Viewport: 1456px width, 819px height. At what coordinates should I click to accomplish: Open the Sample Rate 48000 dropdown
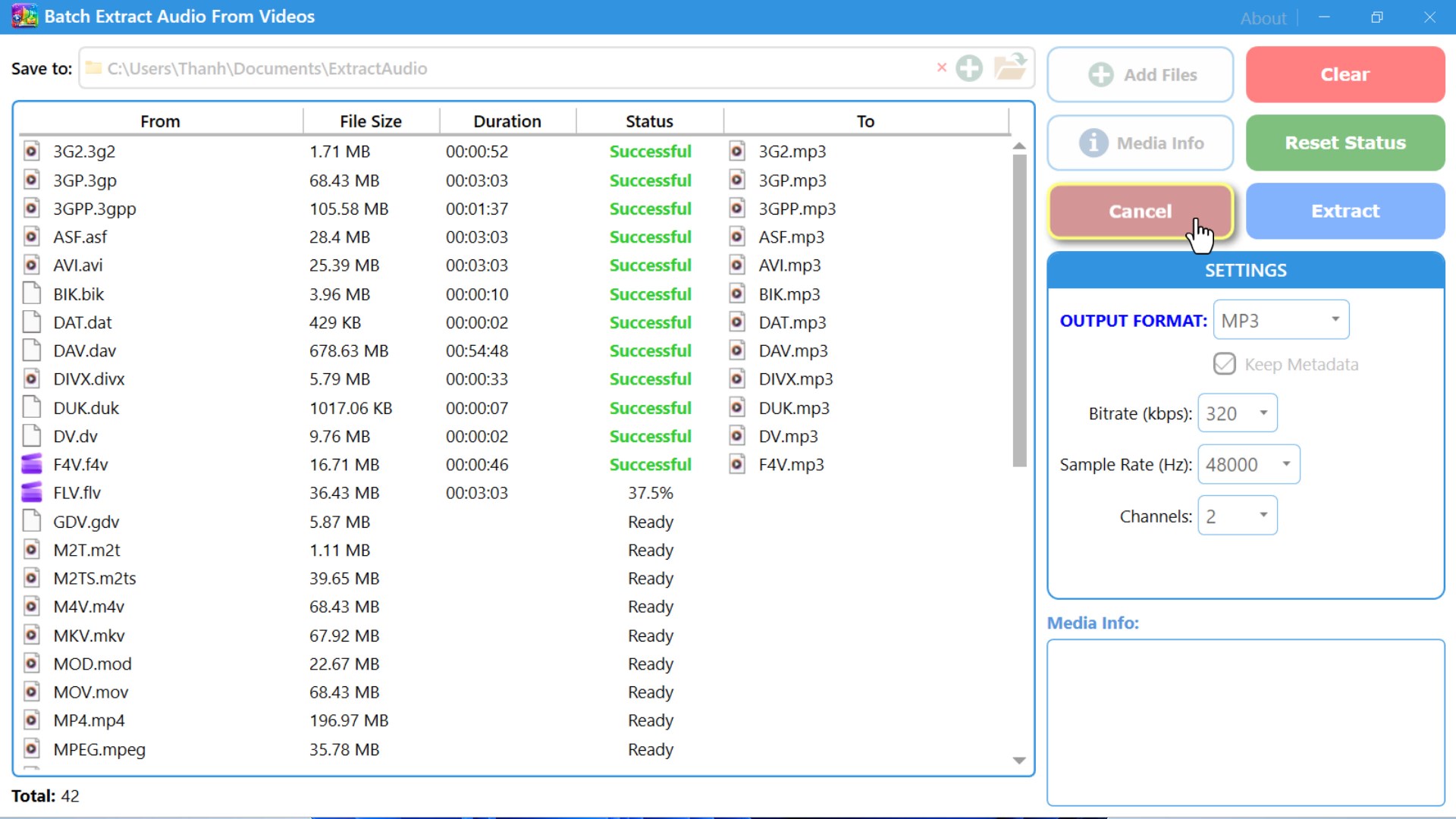point(1248,464)
